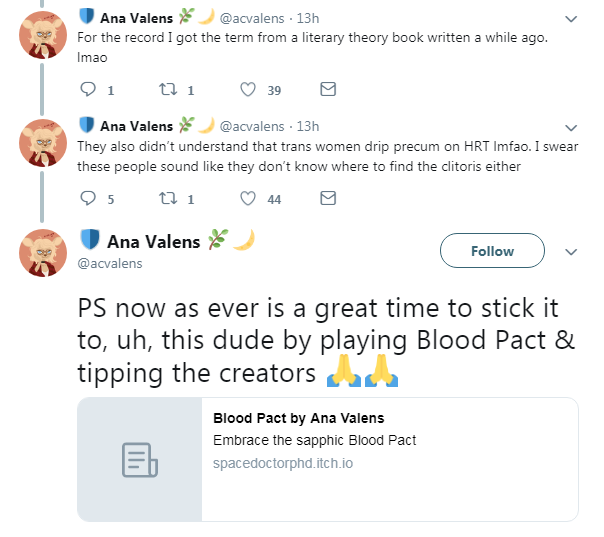The width and height of the screenshot is (604, 537).
Task: Open the @acvalens handle below the main tweet name
Action: click(110, 263)
